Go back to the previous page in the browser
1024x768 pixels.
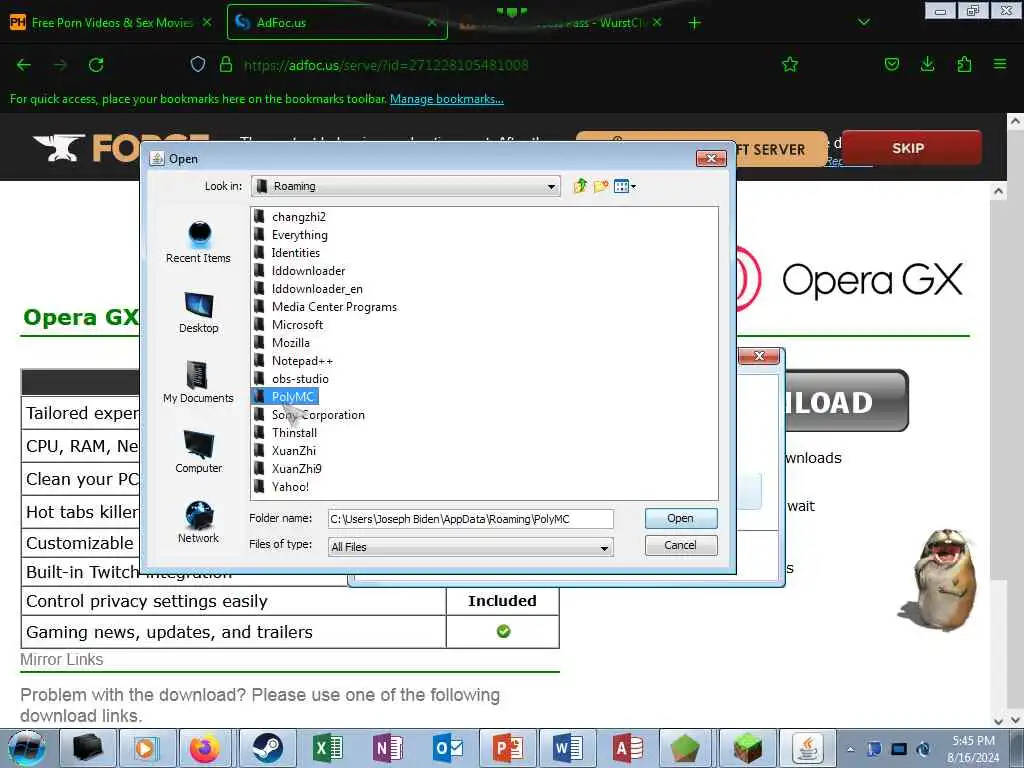[x=24, y=65]
